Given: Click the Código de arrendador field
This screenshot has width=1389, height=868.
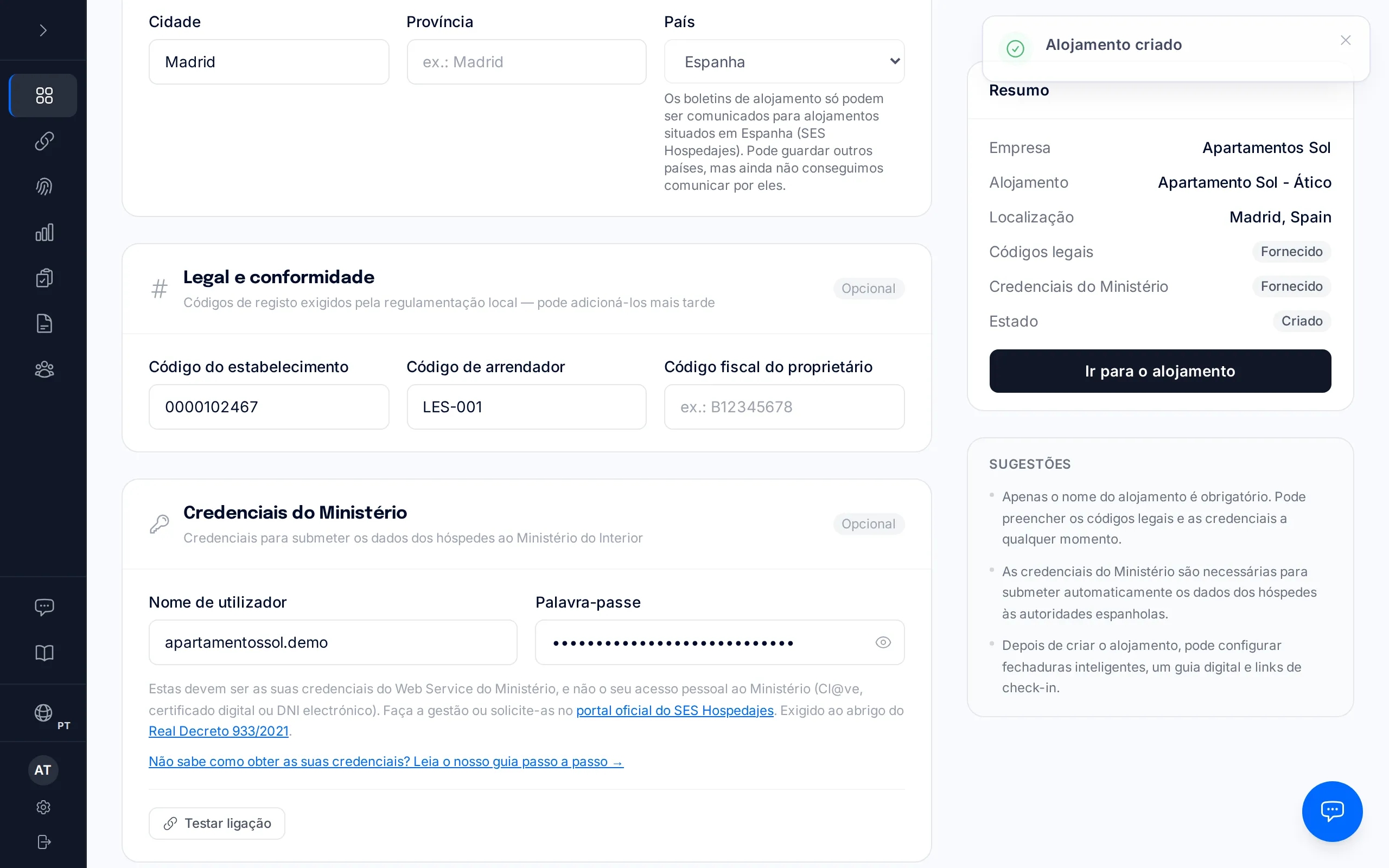Looking at the screenshot, I should (x=526, y=407).
